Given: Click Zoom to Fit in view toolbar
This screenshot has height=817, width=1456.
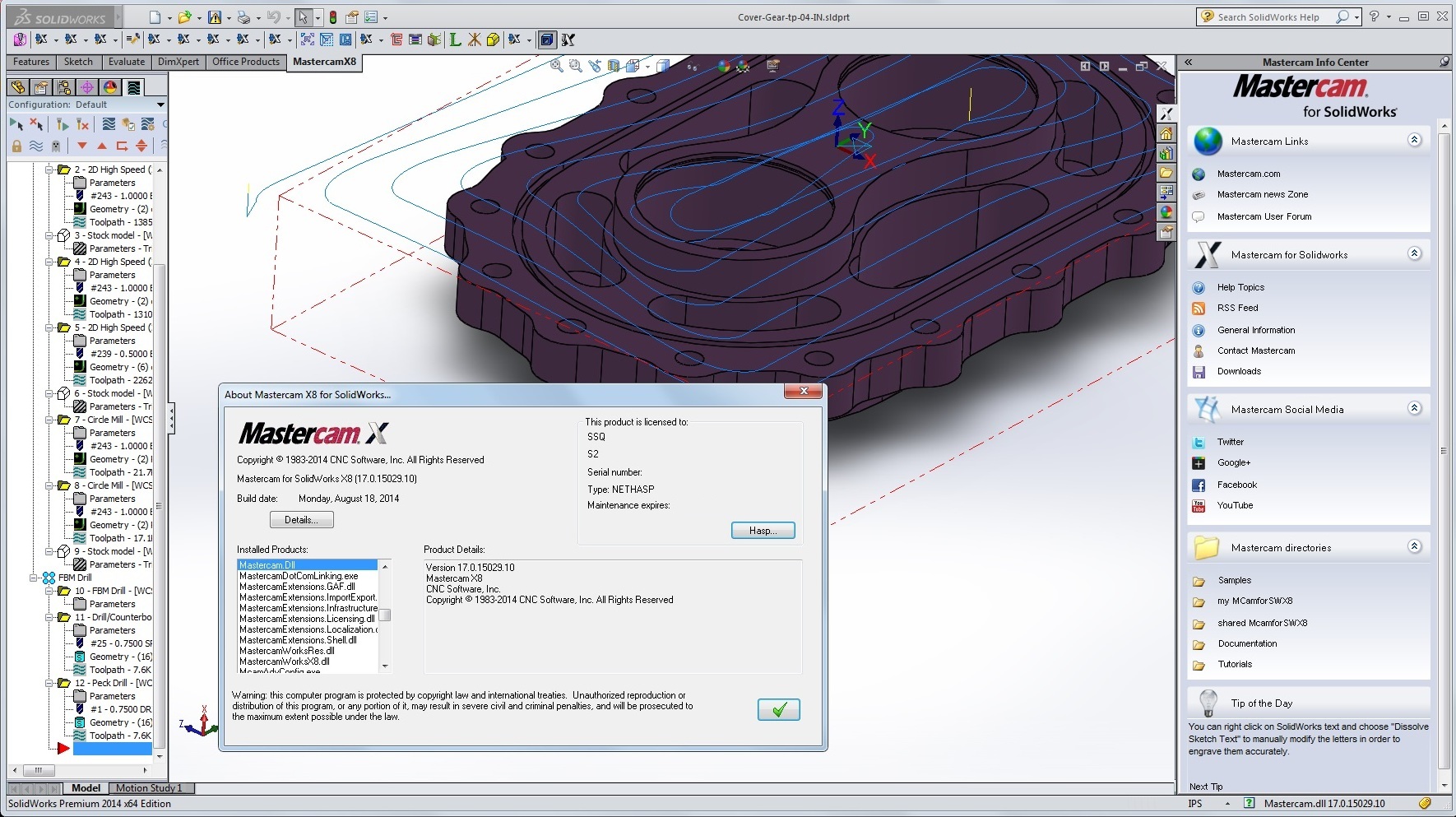Looking at the screenshot, I should coord(556,66).
